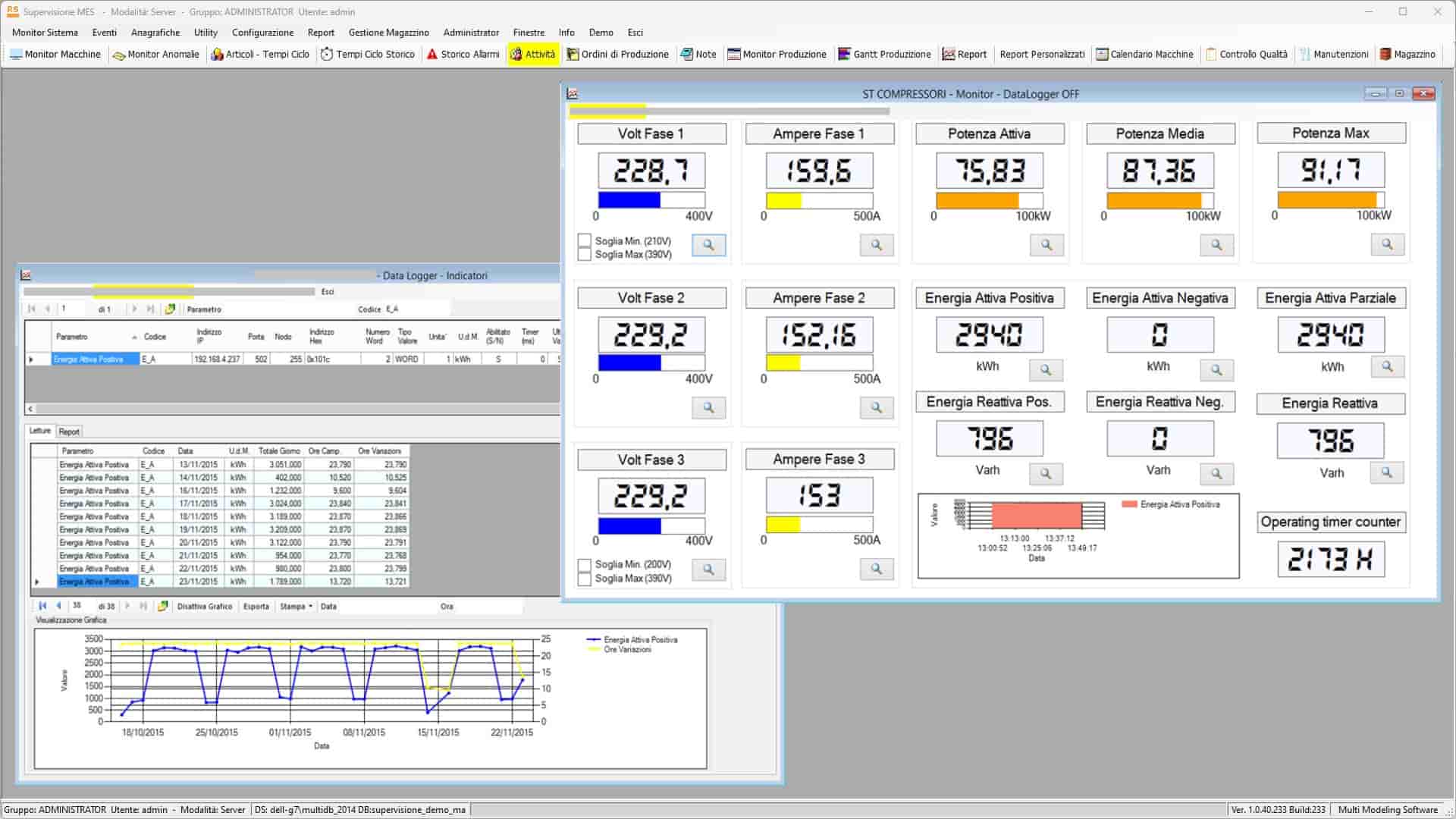
Task: Refresh parameter list icon in upper navigator
Action: [x=170, y=309]
